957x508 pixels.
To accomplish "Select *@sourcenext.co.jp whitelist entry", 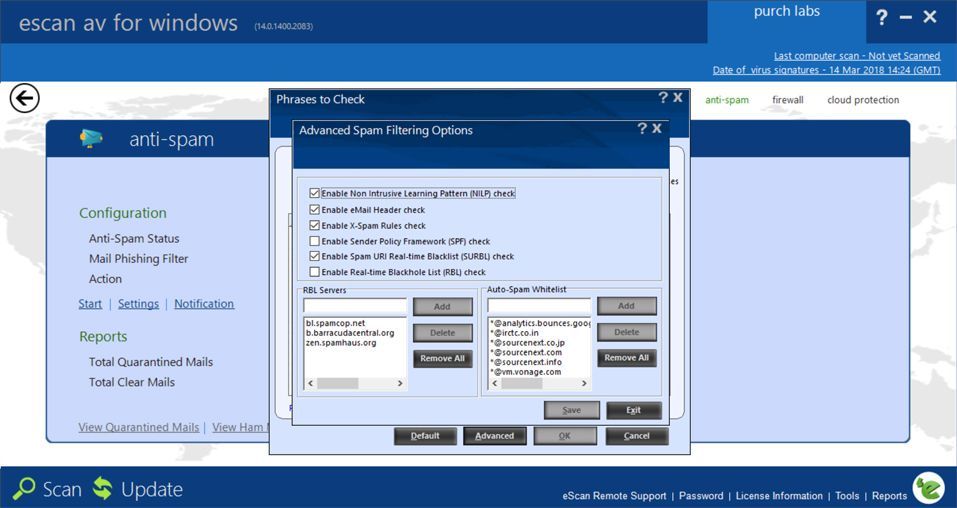I will pyautogui.click(x=527, y=343).
